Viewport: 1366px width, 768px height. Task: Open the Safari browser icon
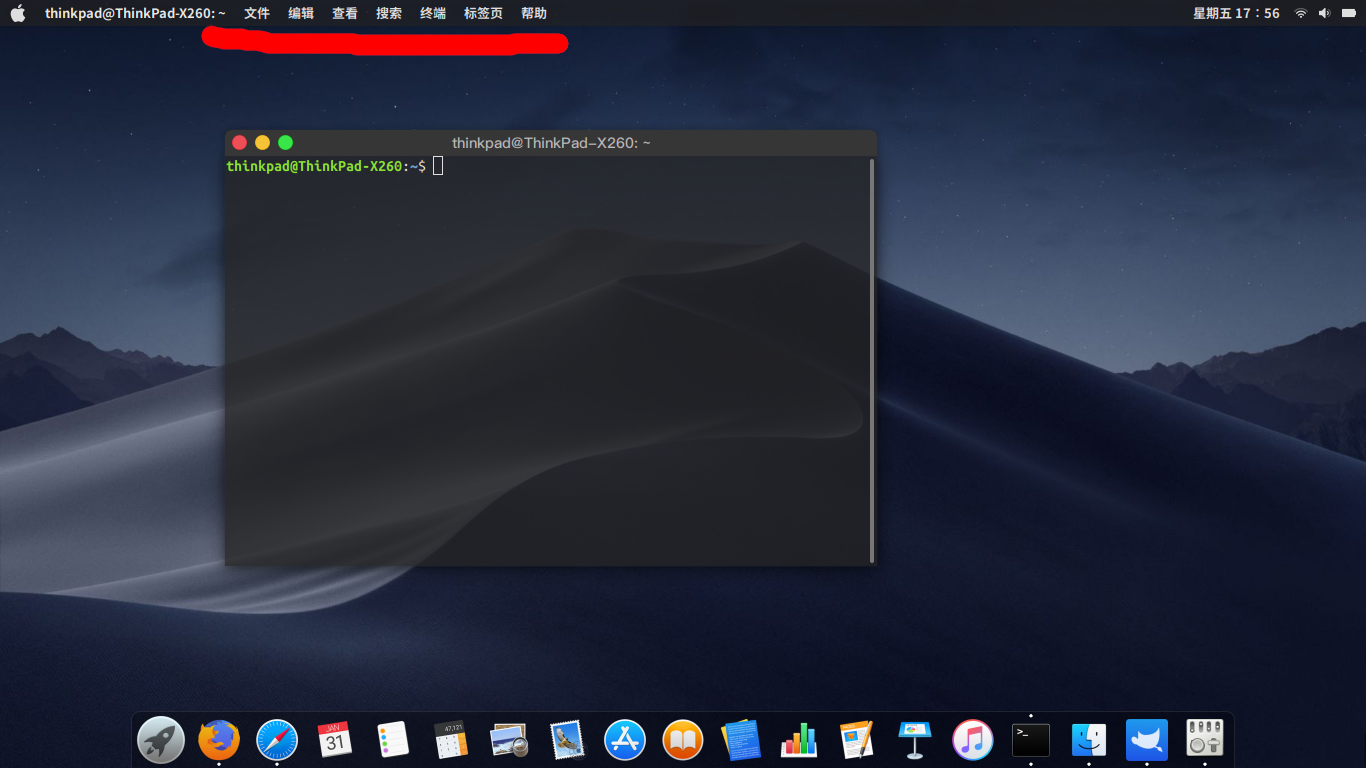click(276, 740)
